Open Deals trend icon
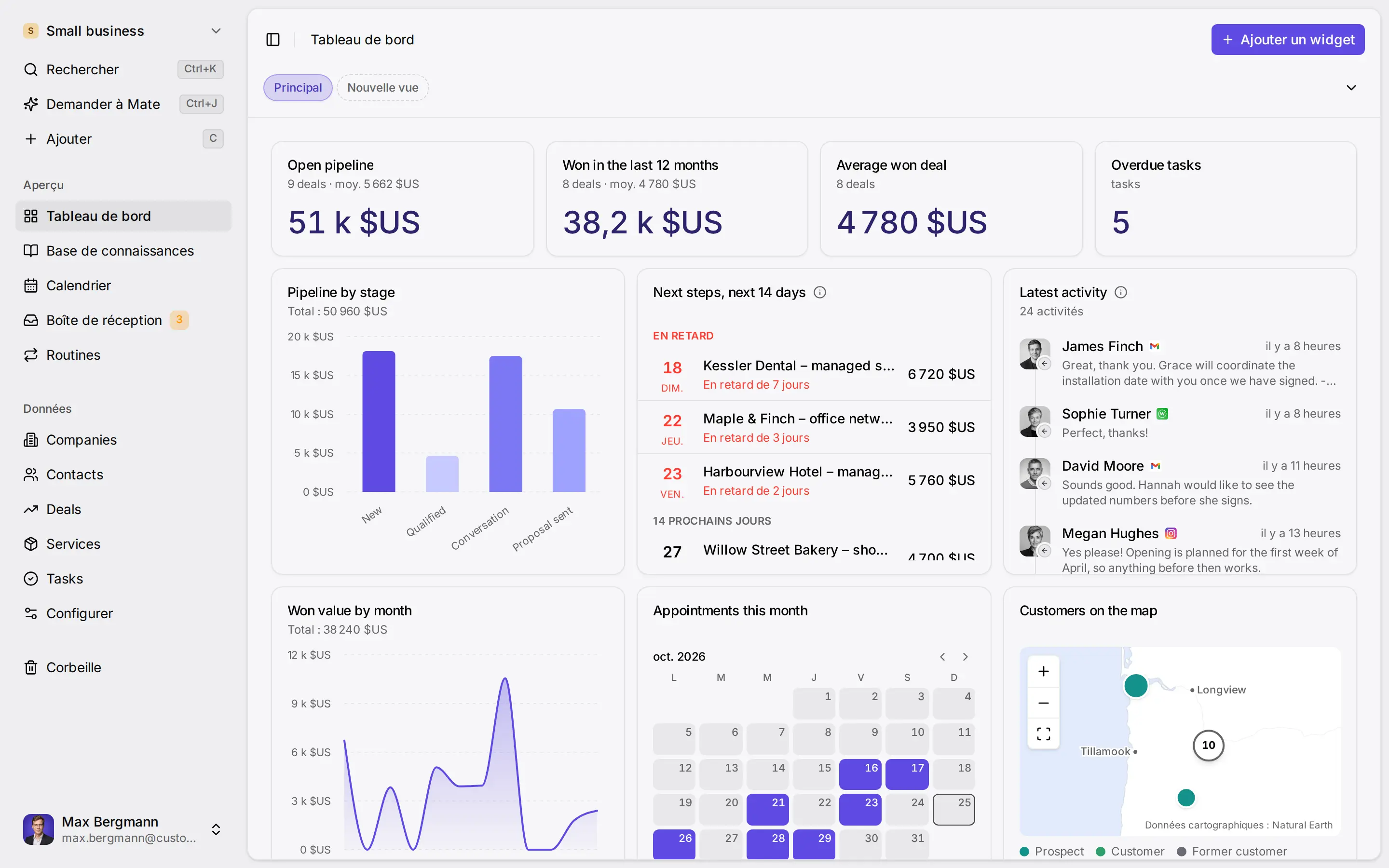The height and width of the screenshot is (868, 1389). coord(31,509)
